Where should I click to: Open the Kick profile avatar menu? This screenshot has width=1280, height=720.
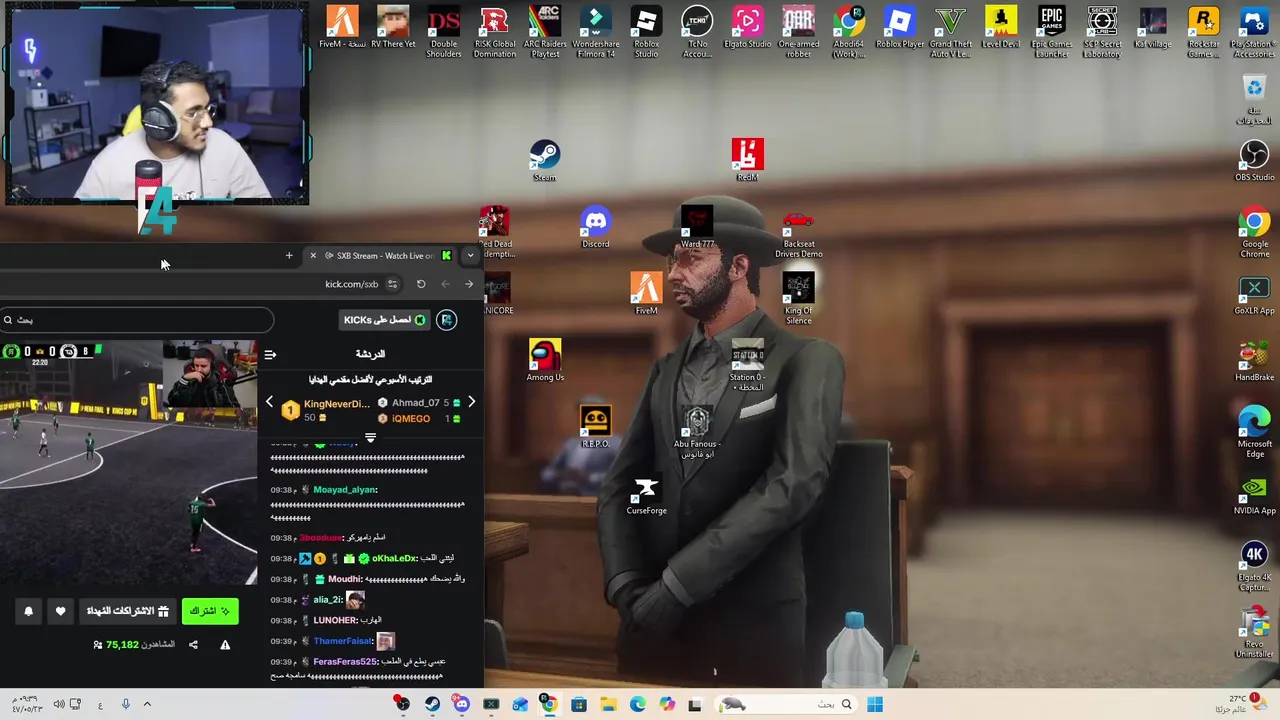(x=446, y=320)
